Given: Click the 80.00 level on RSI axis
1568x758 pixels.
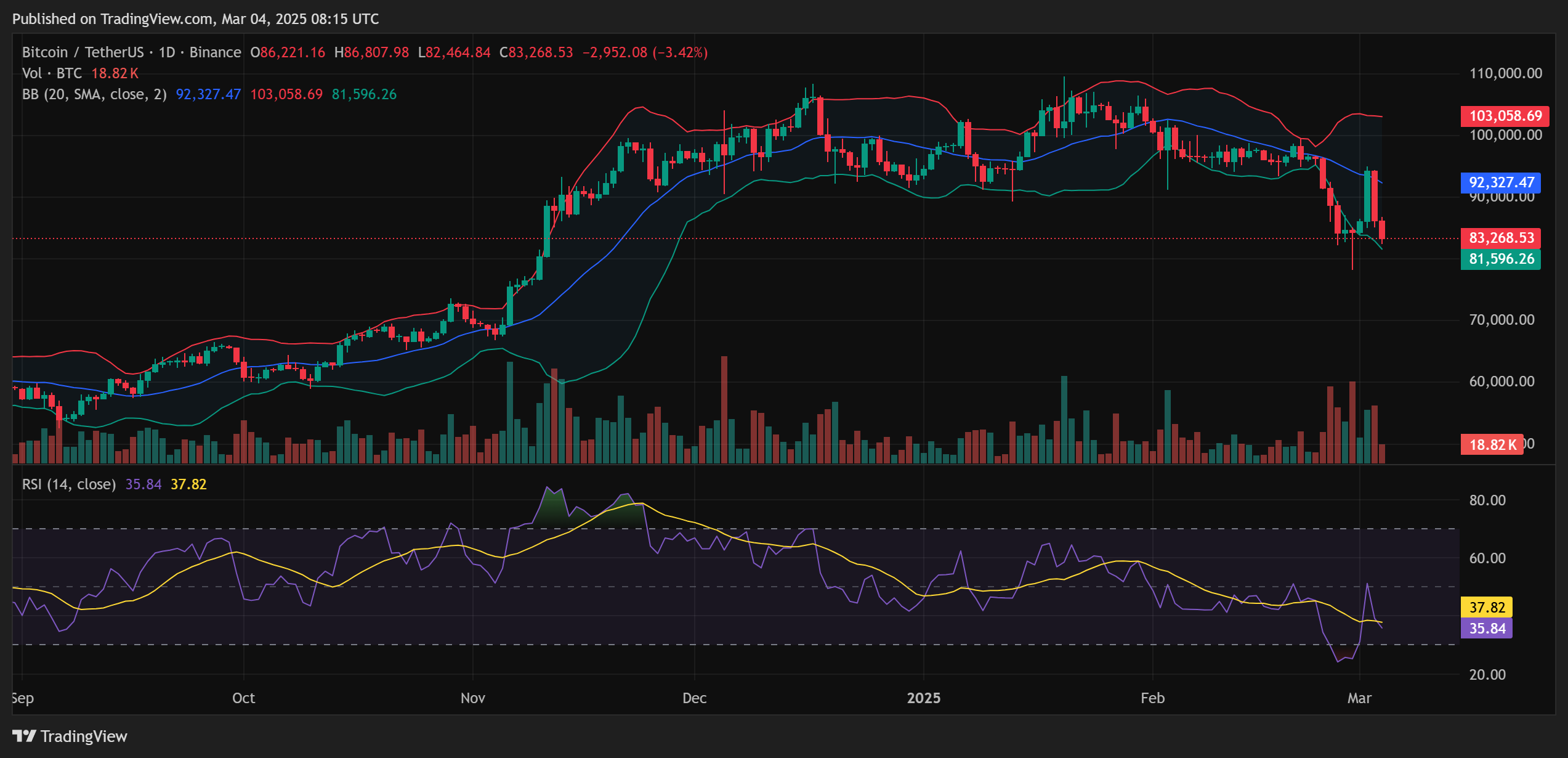Looking at the screenshot, I should click(x=1487, y=500).
